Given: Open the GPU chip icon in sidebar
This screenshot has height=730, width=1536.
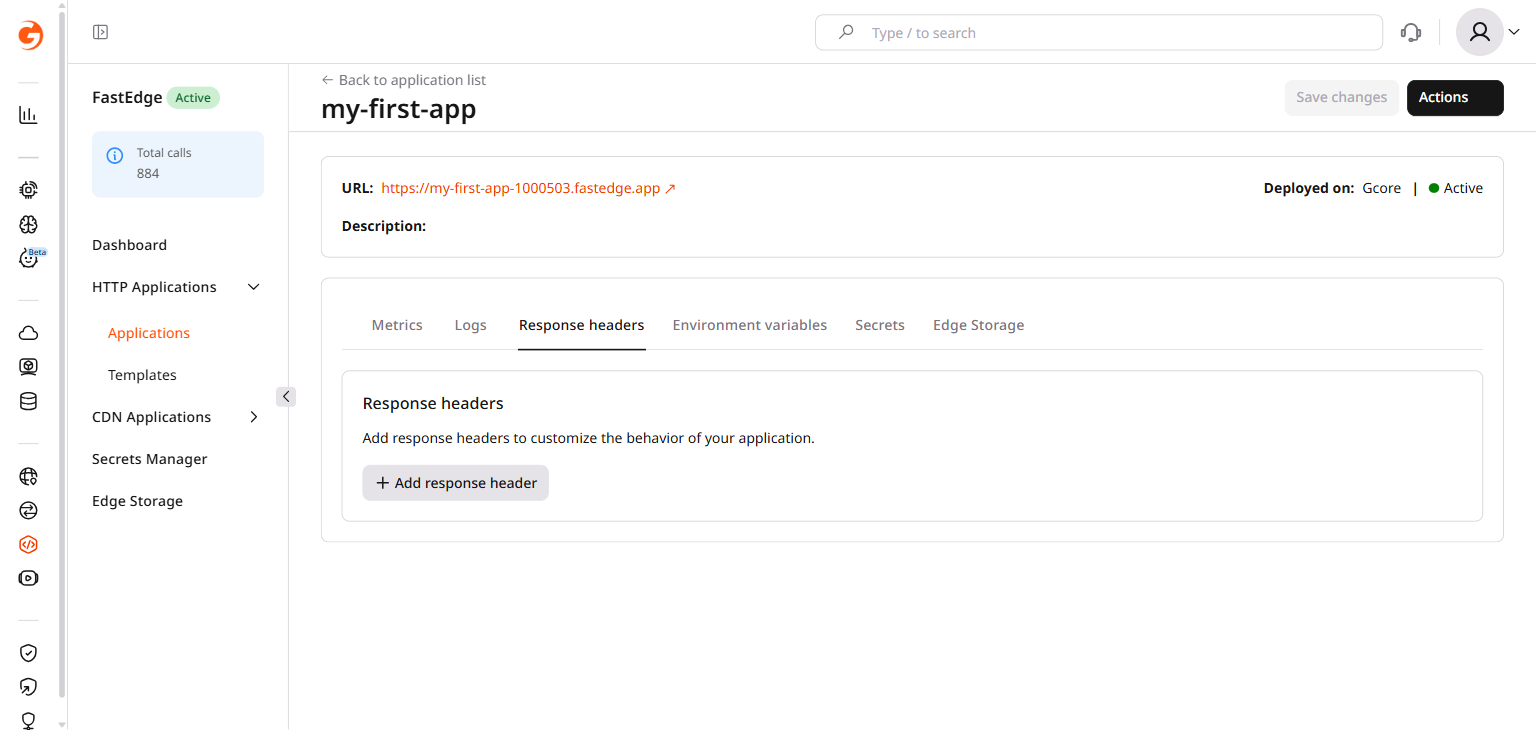Looking at the screenshot, I should click(28, 189).
